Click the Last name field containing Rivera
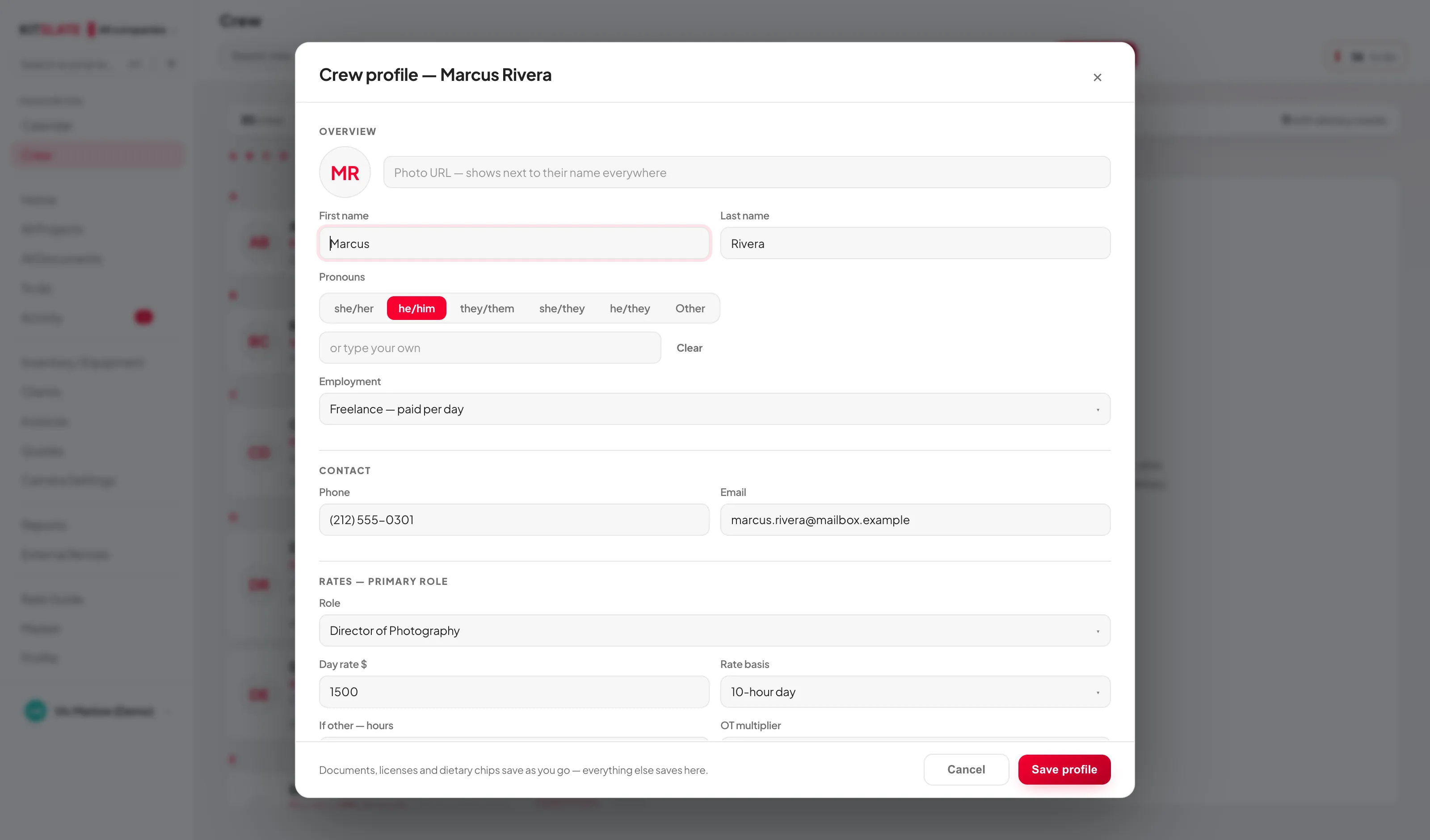Viewport: 1430px width, 840px height. tap(915, 244)
